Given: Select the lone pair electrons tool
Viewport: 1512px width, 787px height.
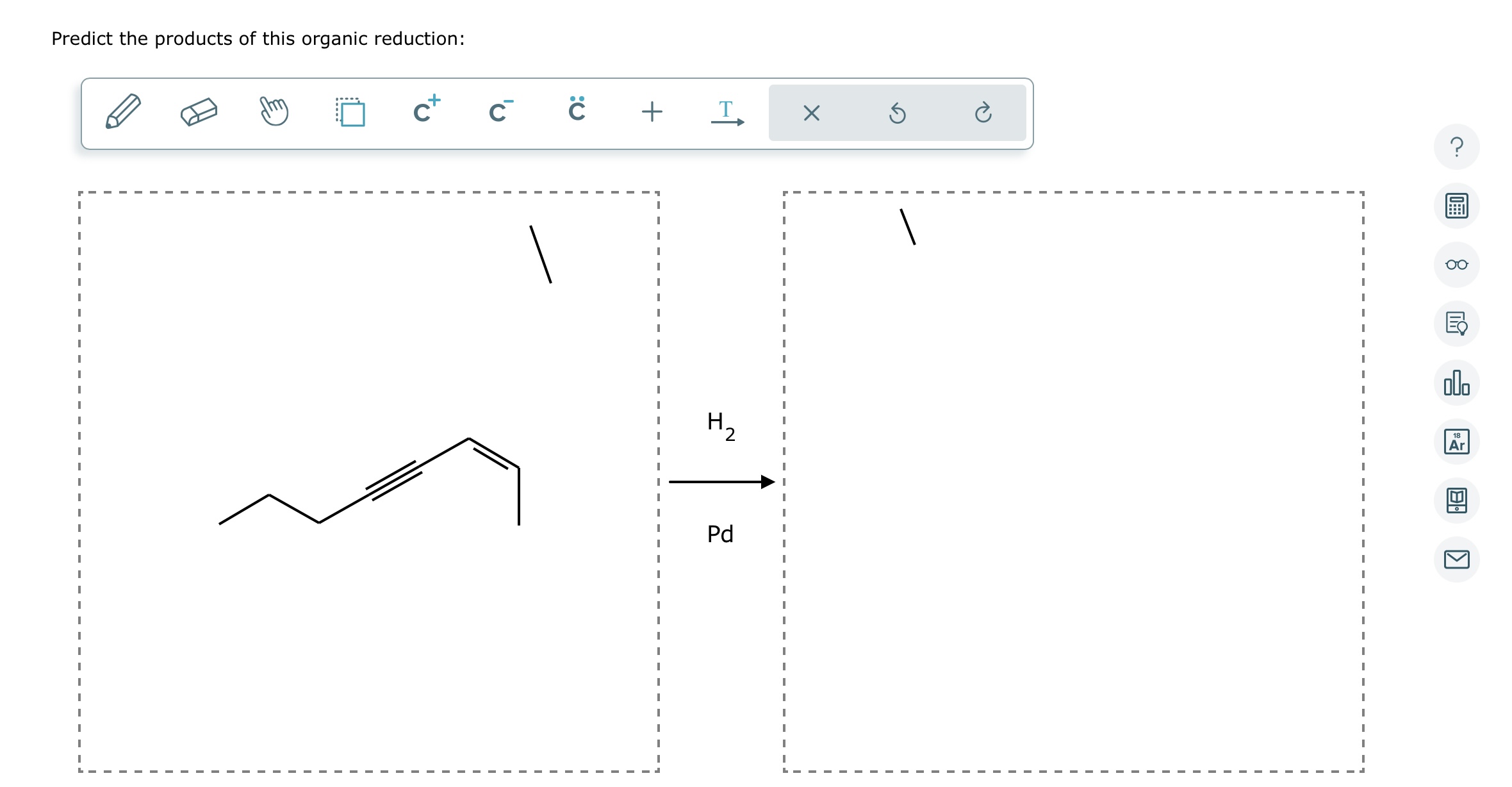Looking at the screenshot, I should coord(577,110).
